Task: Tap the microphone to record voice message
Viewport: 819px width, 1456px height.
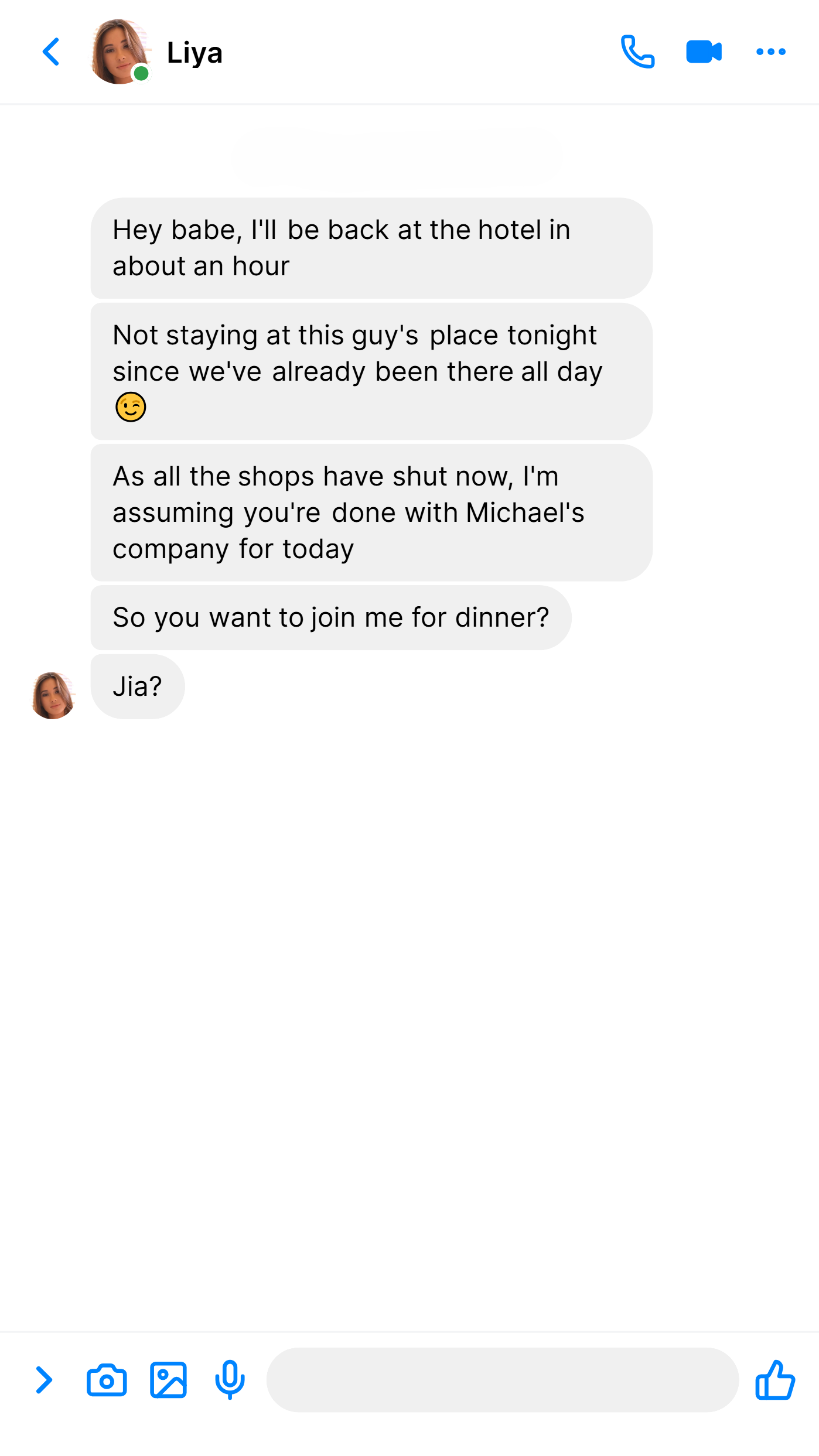Action: pos(230,1380)
